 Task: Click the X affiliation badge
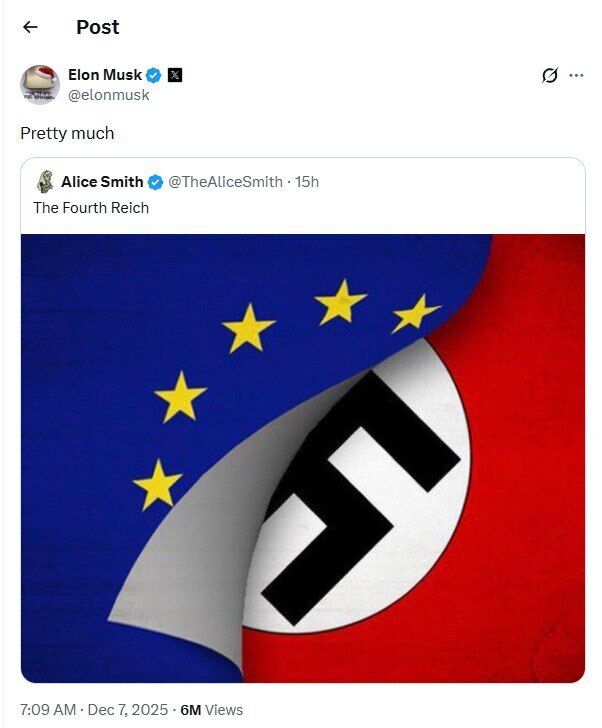click(174, 75)
